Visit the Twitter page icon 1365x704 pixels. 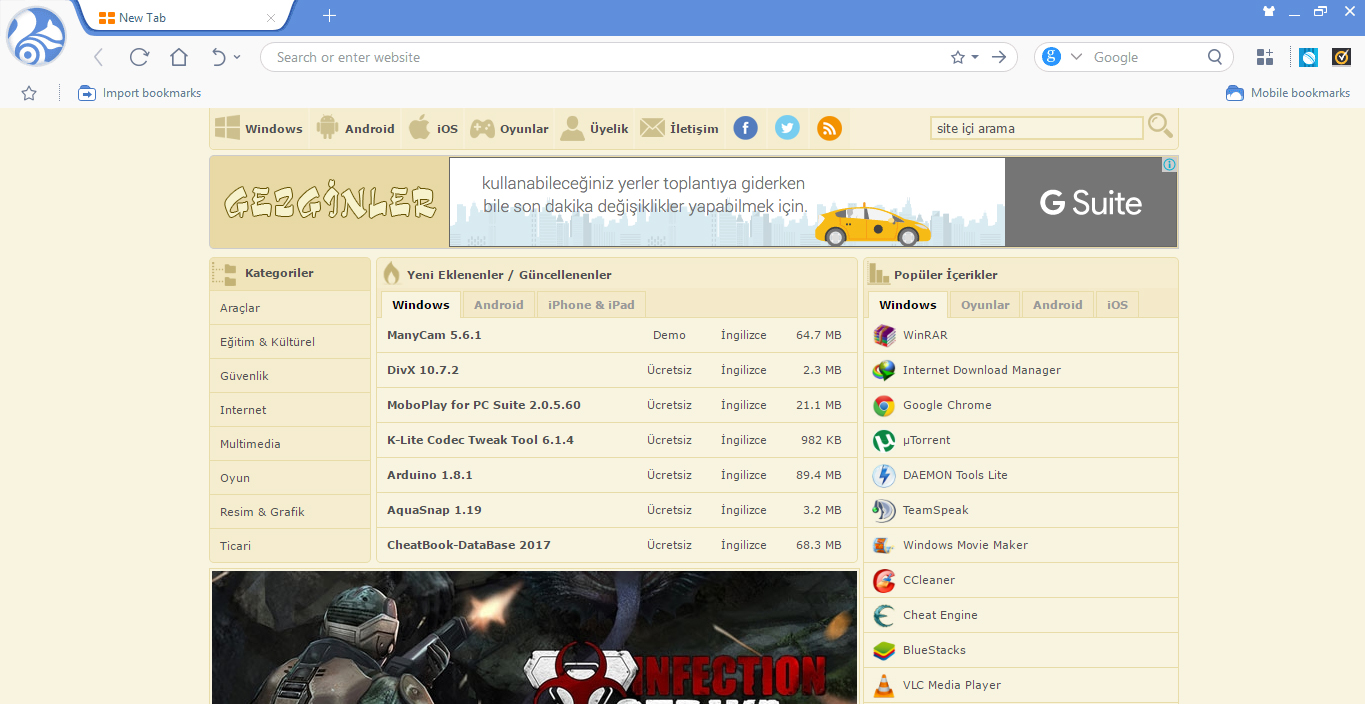coord(787,128)
